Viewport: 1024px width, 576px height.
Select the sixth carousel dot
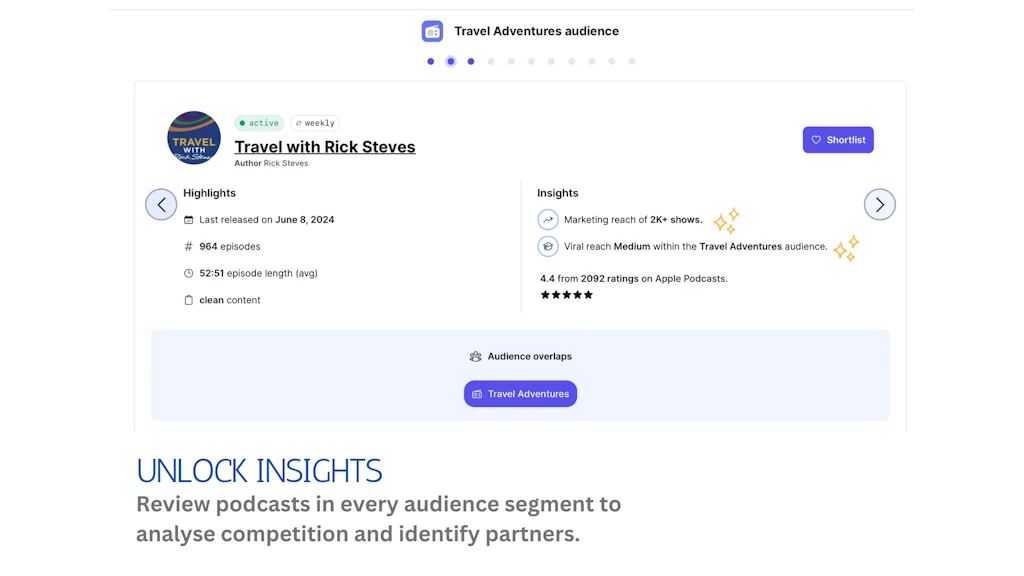tap(532, 61)
